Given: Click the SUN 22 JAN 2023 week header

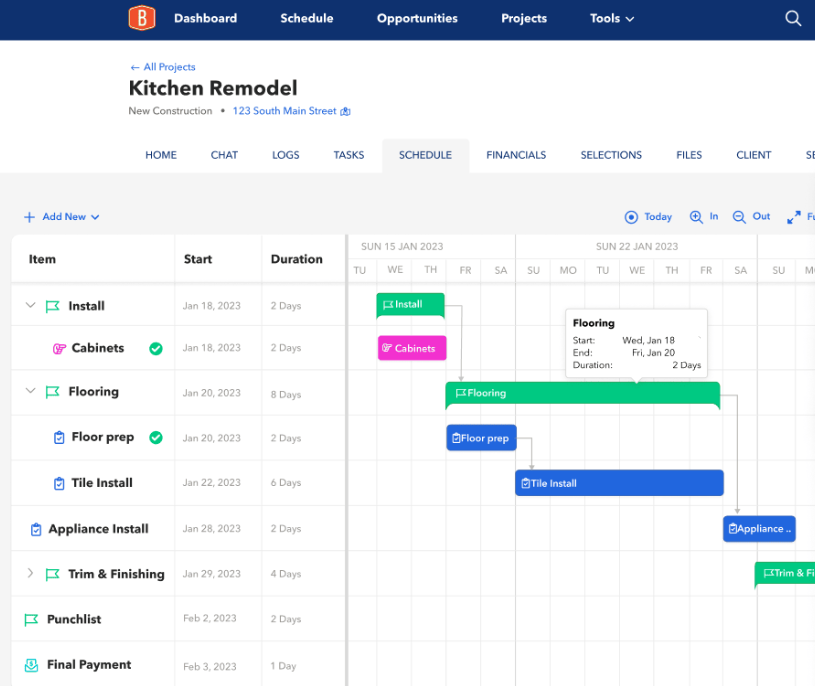Looking at the screenshot, I should 637,246.
